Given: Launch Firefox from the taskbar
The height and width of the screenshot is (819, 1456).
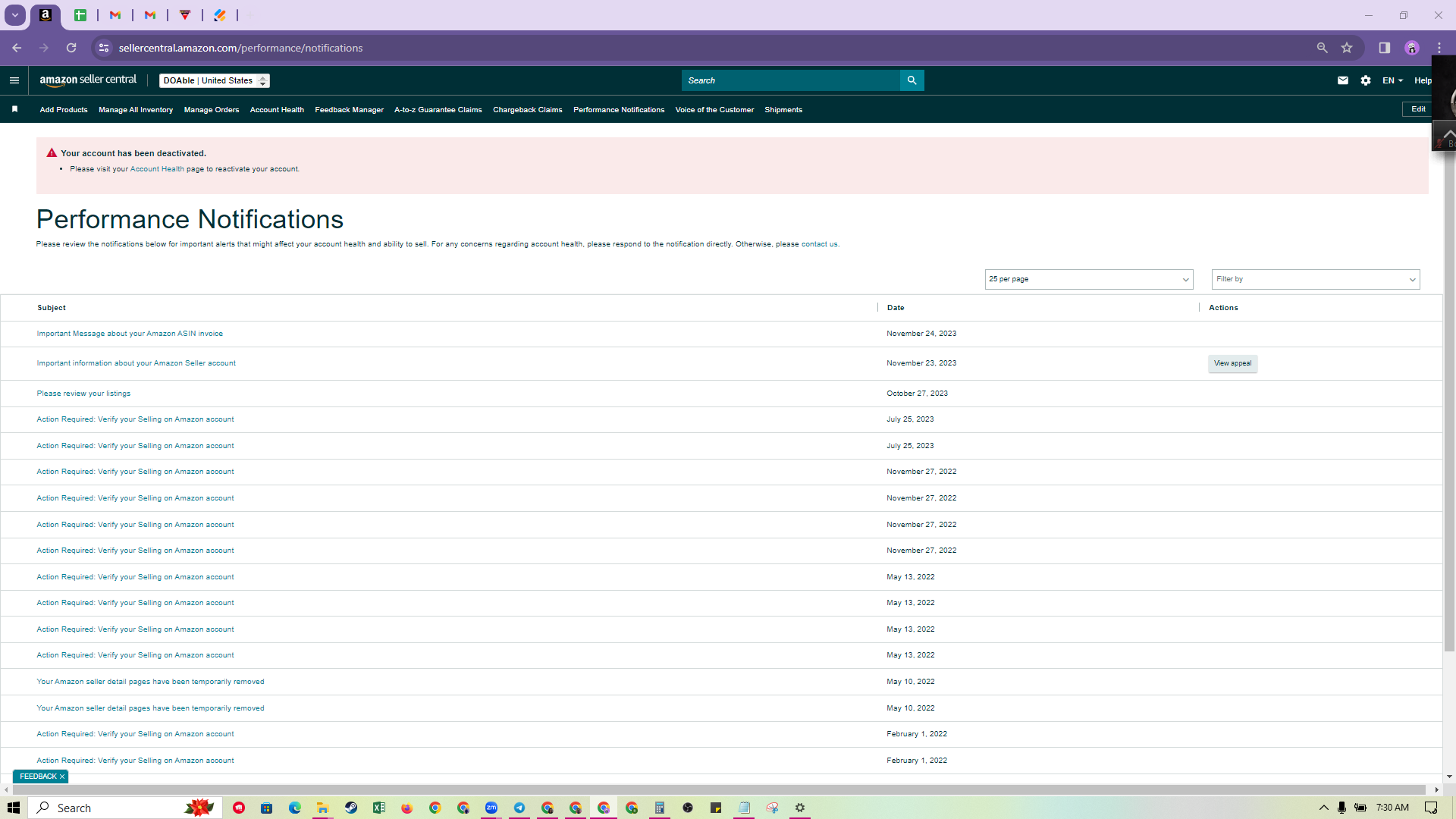Looking at the screenshot, I should click(x=407, y=808).
